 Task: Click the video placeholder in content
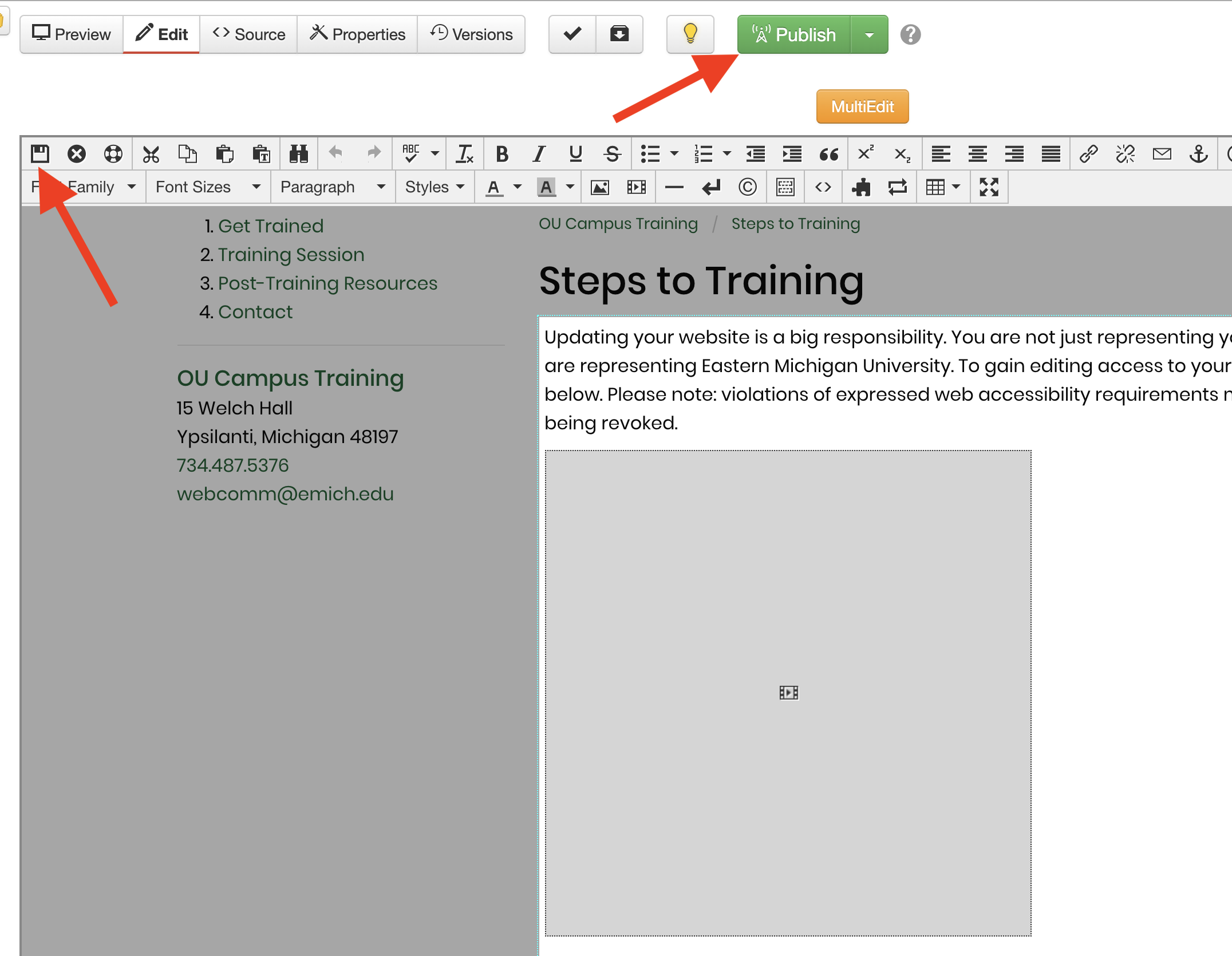pyautogui.click(x=788, y=693)
